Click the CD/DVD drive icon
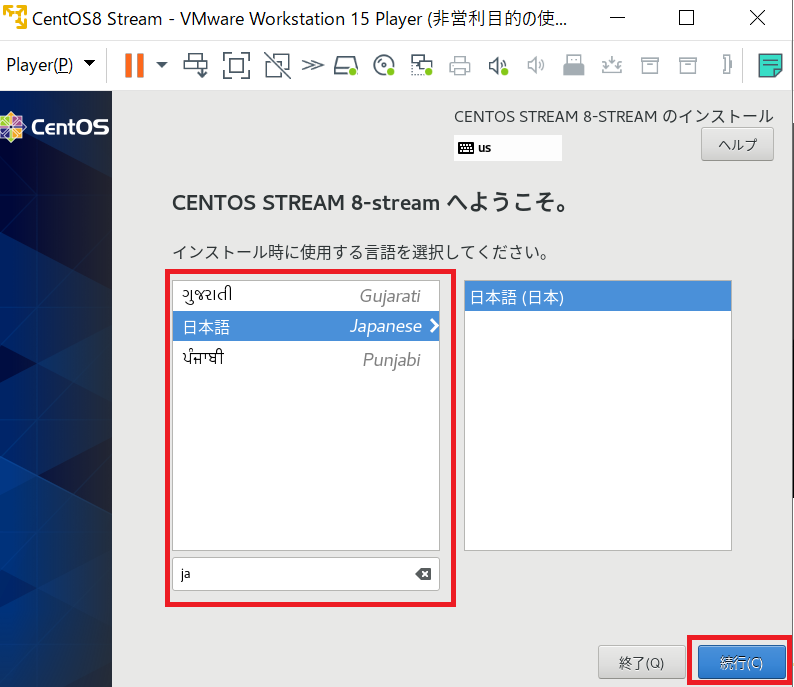The image size is (794, 687). (383, 66)
